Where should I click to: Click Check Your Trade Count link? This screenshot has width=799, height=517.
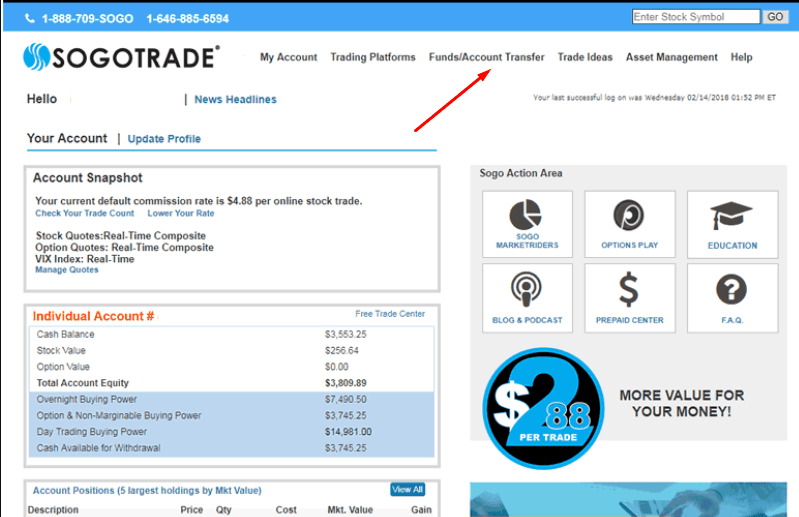(85, 213)
